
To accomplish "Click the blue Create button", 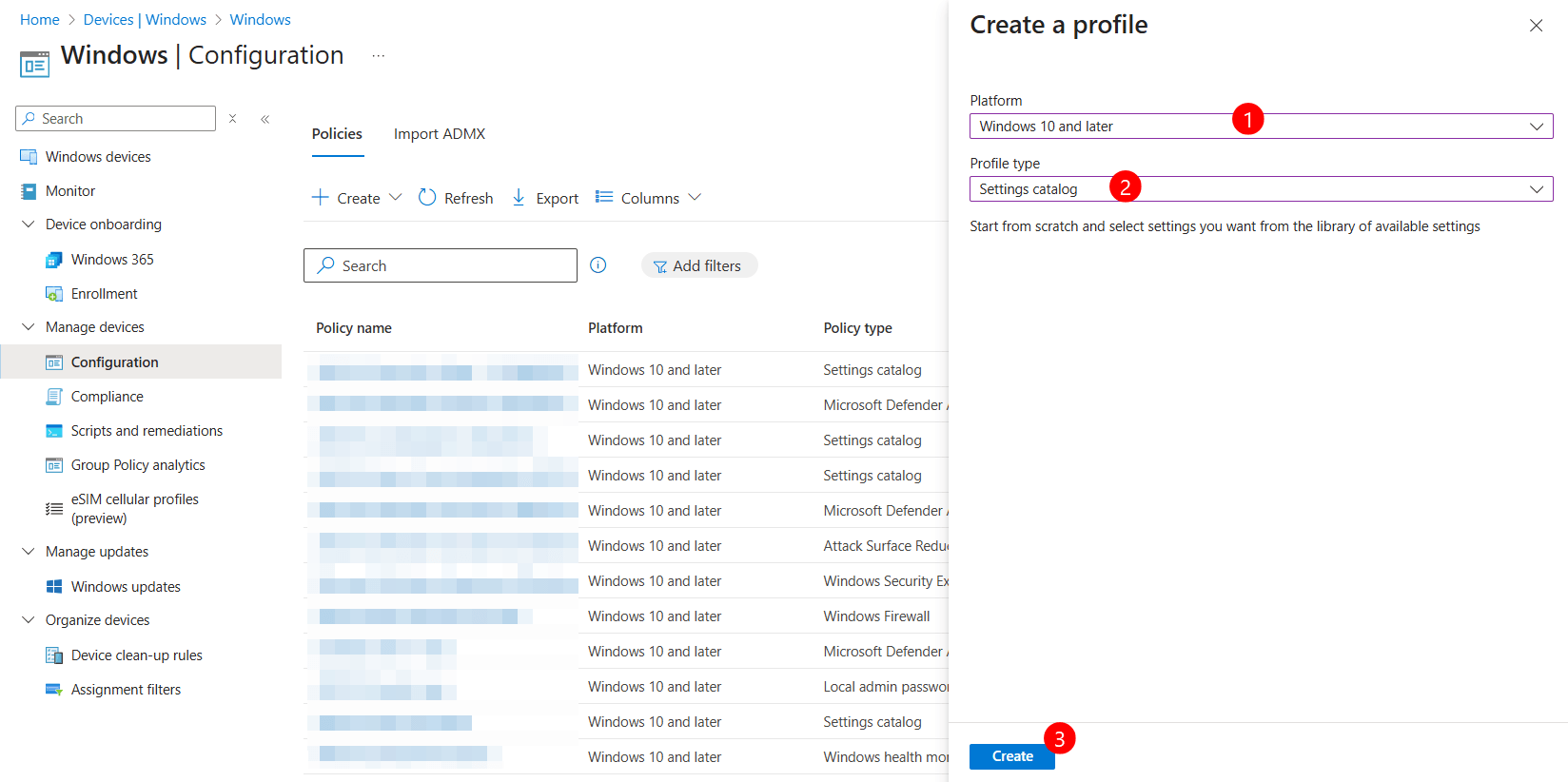I will [1012, 756].
